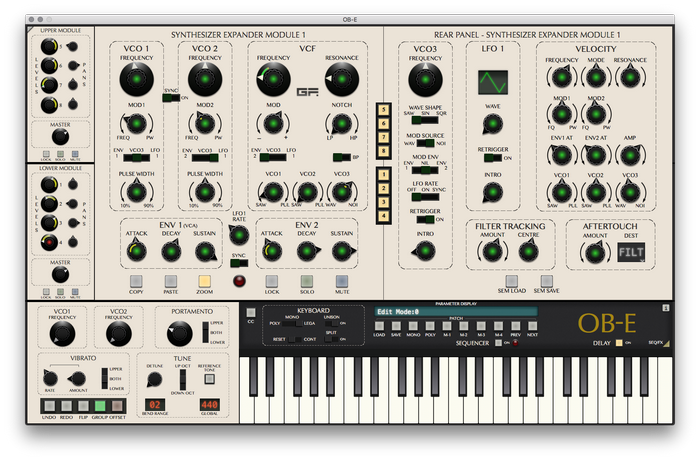The width and height of the screenshot is (700, 461).
Task: Click the patch POLY button
Action: [430, 326]
